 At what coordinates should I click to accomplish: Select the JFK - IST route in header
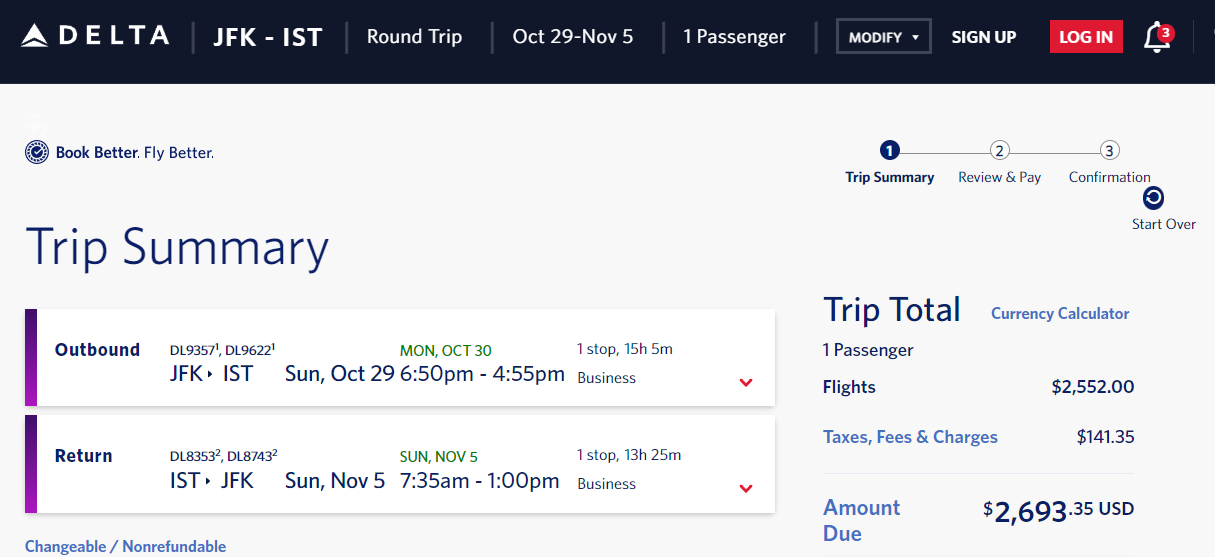[268, 37]
